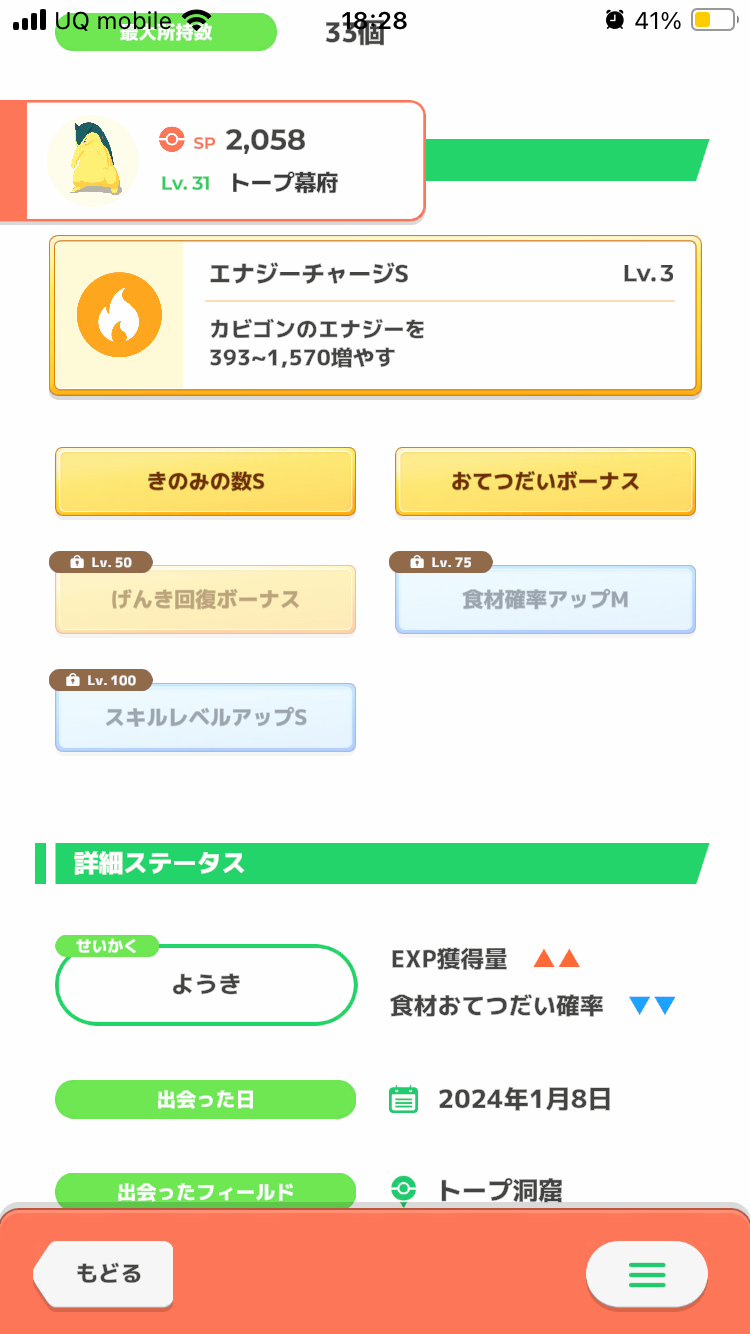Open the エナジーチャージS main skill card

375,317
